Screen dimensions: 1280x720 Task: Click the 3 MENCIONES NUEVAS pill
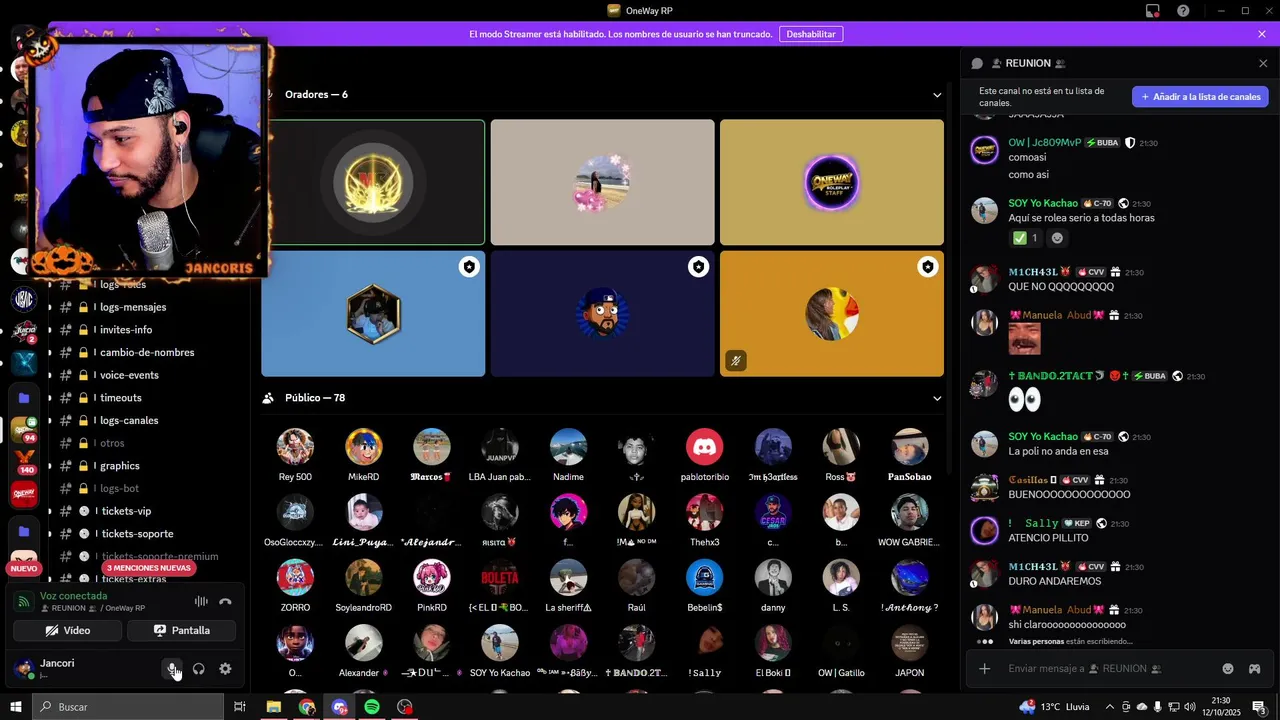(148, 568)
